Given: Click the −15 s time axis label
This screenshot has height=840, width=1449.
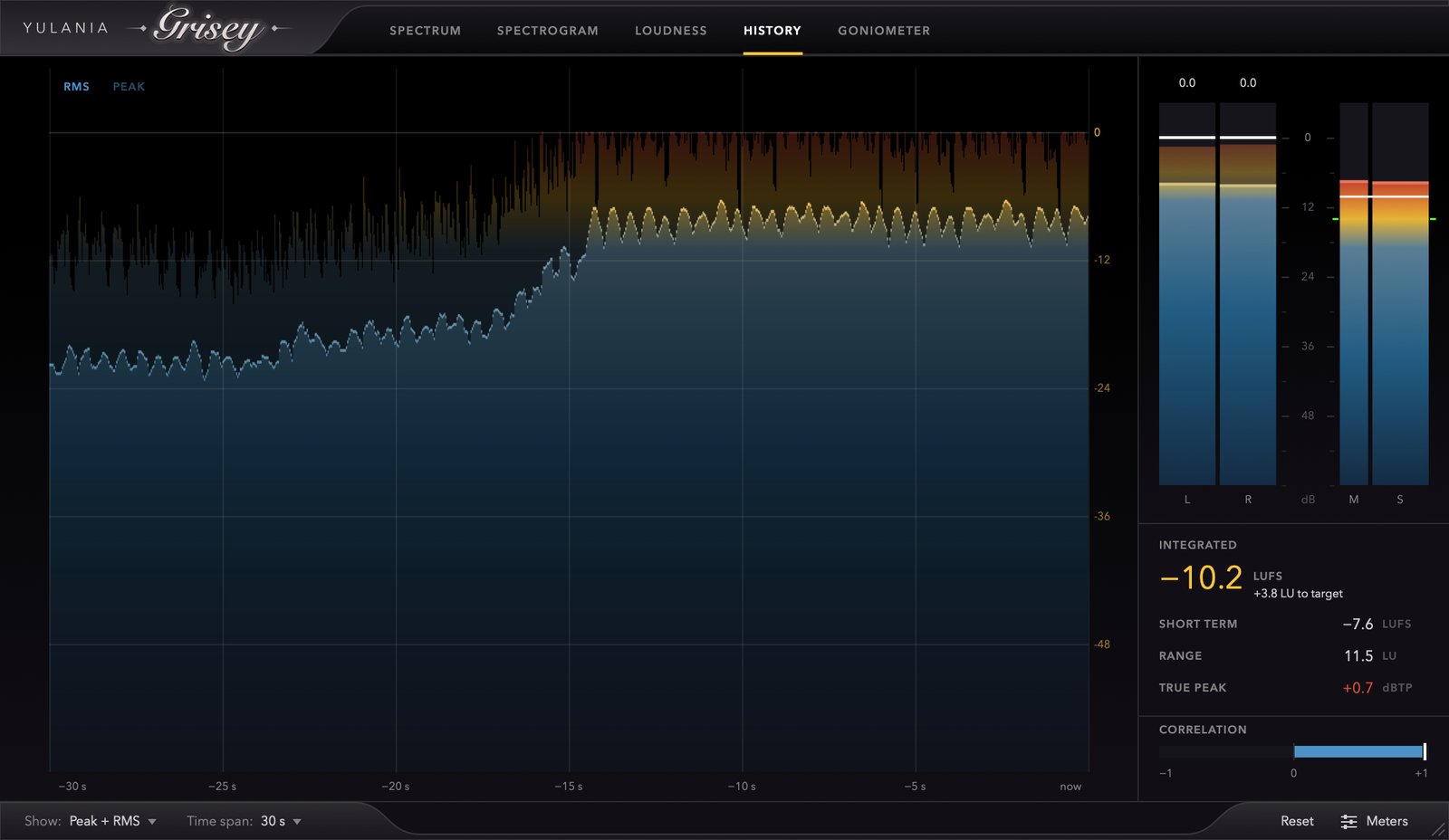Looking at the screenshot, I should click(x=569, y=787).
